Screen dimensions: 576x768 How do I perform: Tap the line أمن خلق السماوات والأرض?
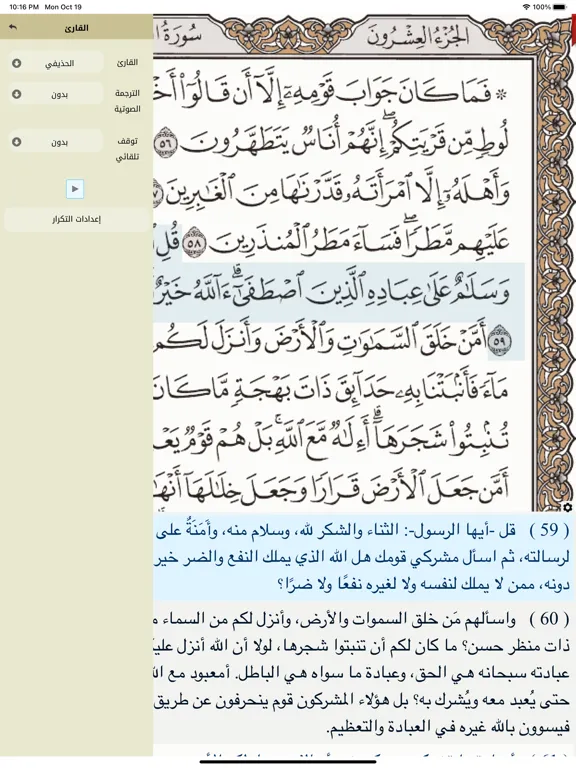tap(332, 340)
